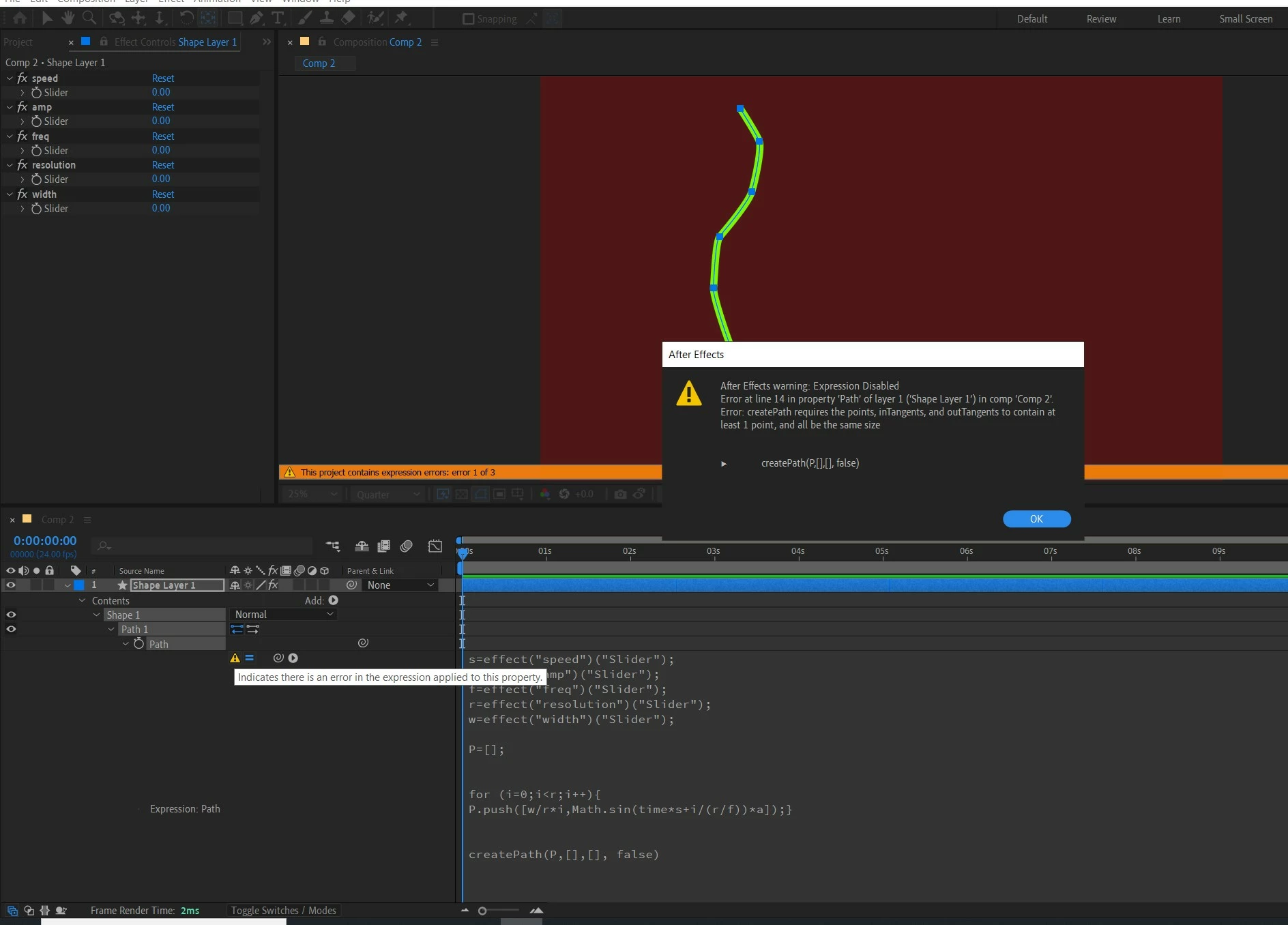
Task: Switch to the Review workspace
Action: [x=1101, y=19]
